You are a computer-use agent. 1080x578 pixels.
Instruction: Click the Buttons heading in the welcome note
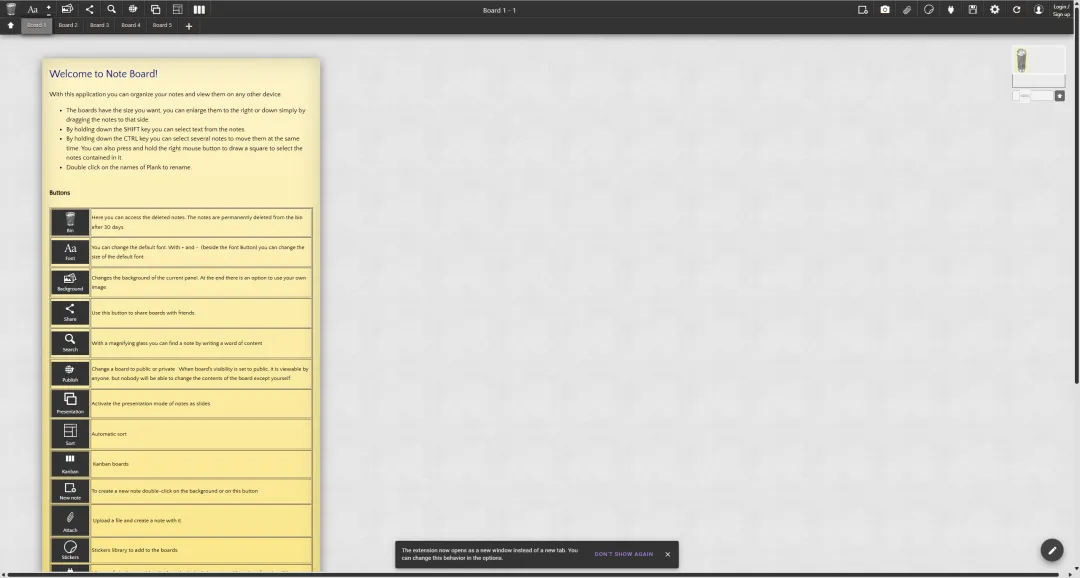(x=59, y=193)
